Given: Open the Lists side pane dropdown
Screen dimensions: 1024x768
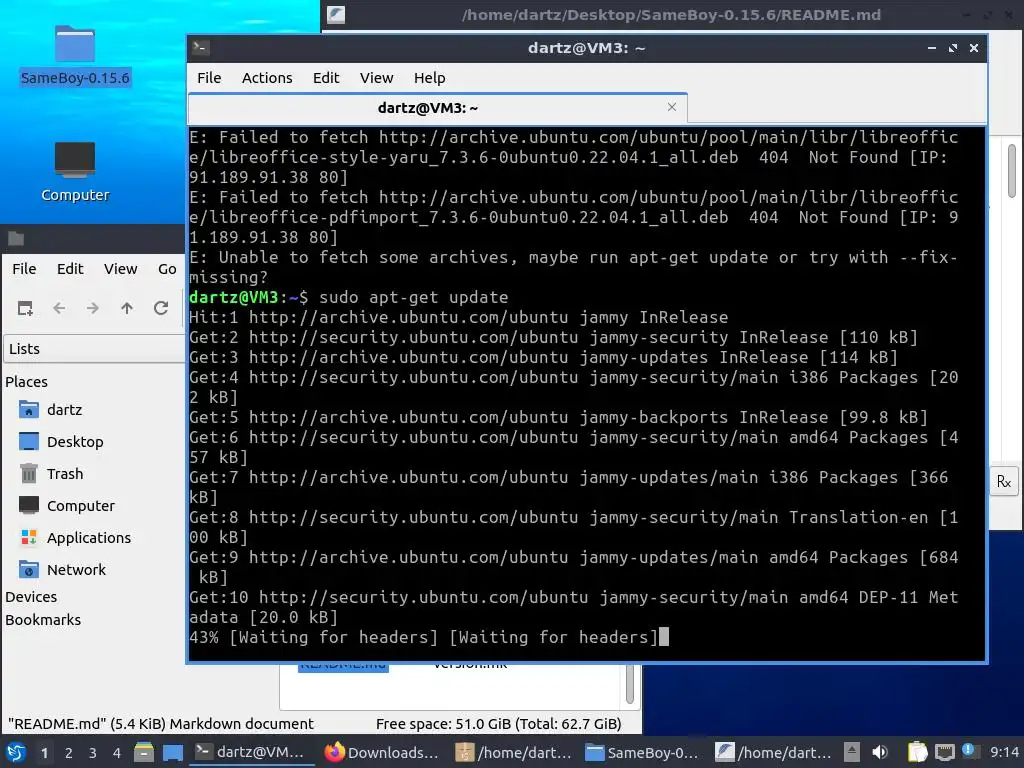Looking at the screenshot, I should coord(95,349).
